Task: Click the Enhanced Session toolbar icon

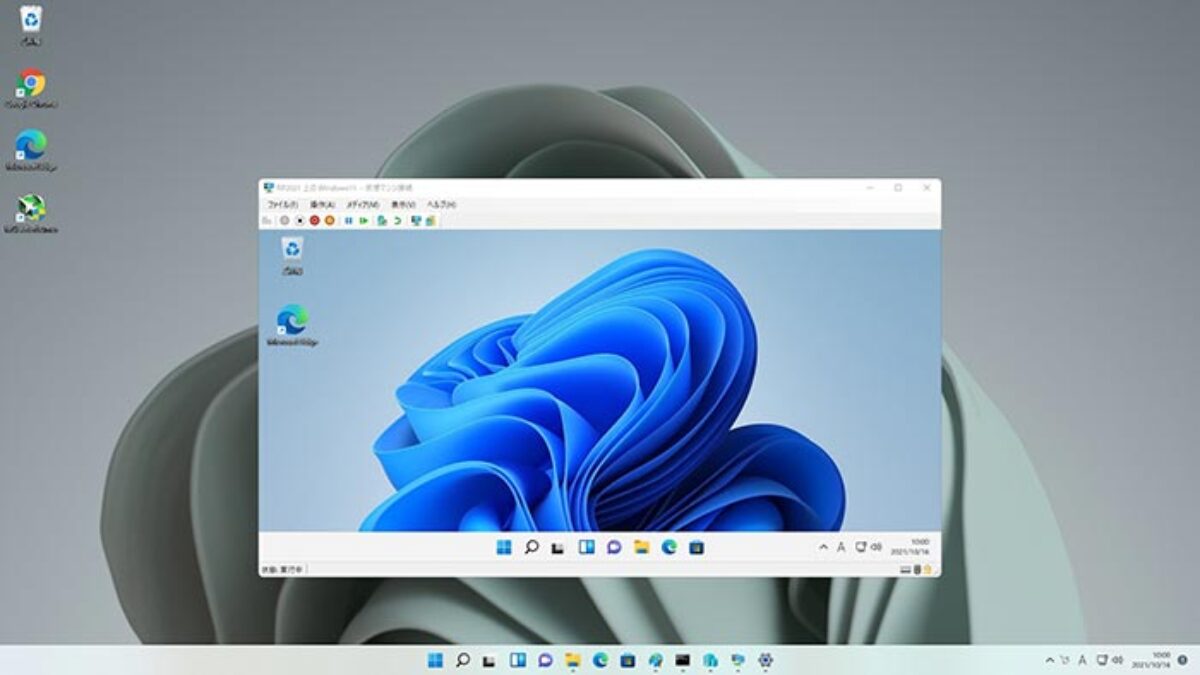Action: tap(415, 221)
